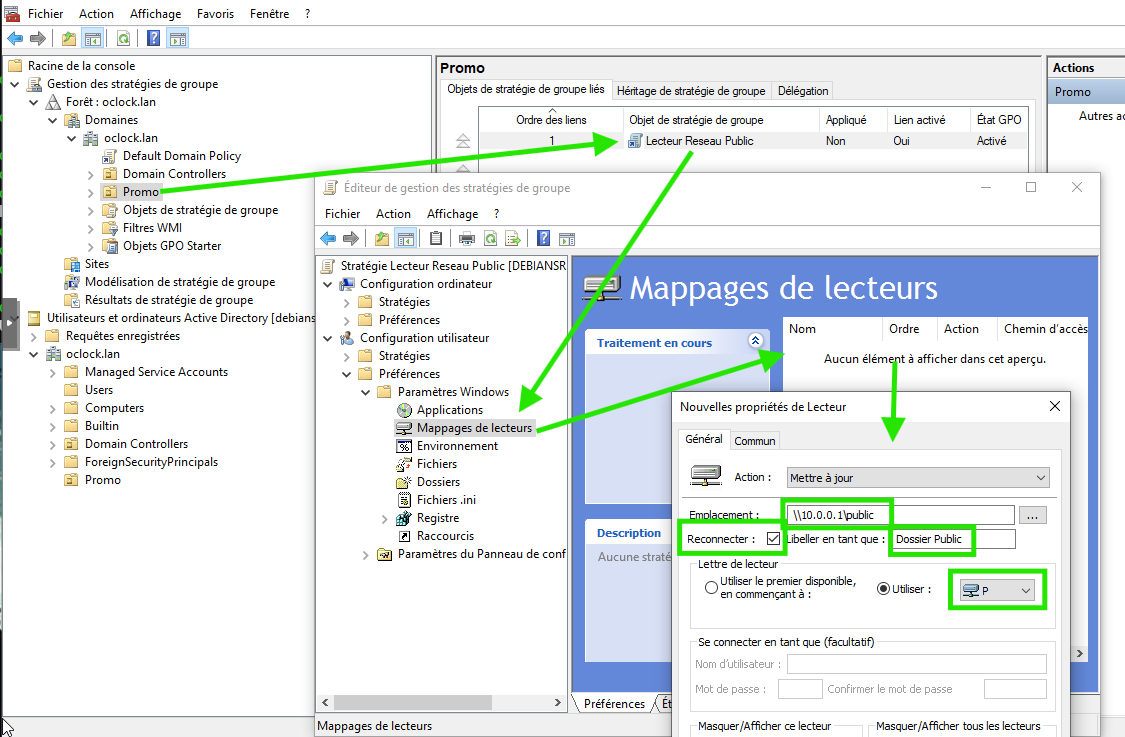Select 'Utiliser le premier disponible' radio button
The width and height of the screenshot is (1125, 737).
click(711, 588)
